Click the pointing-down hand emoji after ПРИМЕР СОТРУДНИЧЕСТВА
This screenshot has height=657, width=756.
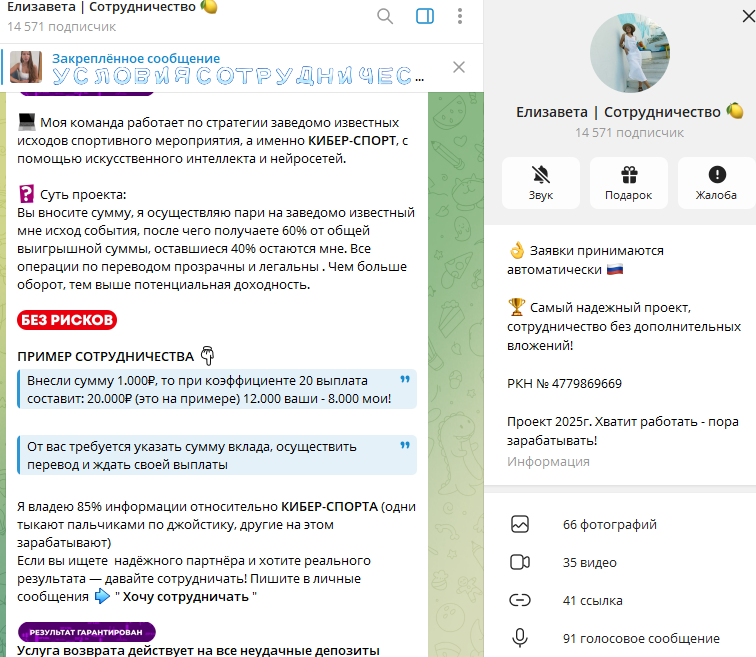coord(207,356)
